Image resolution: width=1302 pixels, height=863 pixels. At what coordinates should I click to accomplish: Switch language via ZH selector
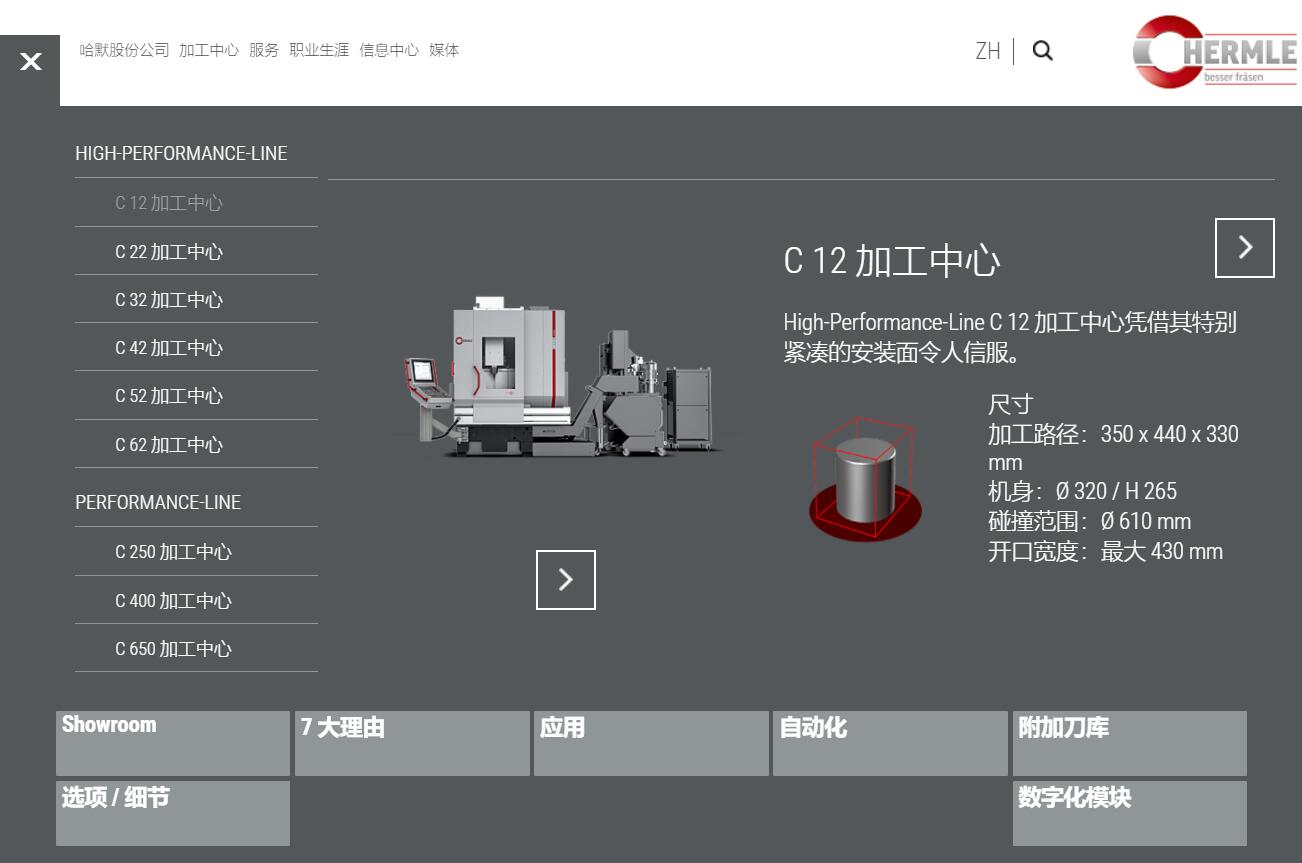point(987,51)
